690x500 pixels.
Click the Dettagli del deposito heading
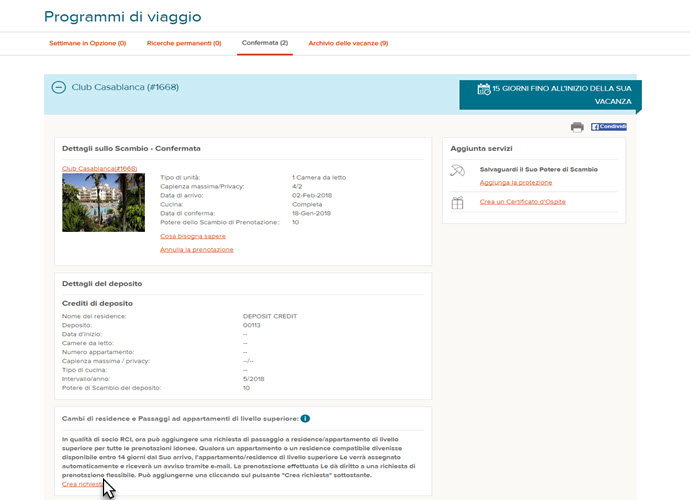tap(102, 284)
